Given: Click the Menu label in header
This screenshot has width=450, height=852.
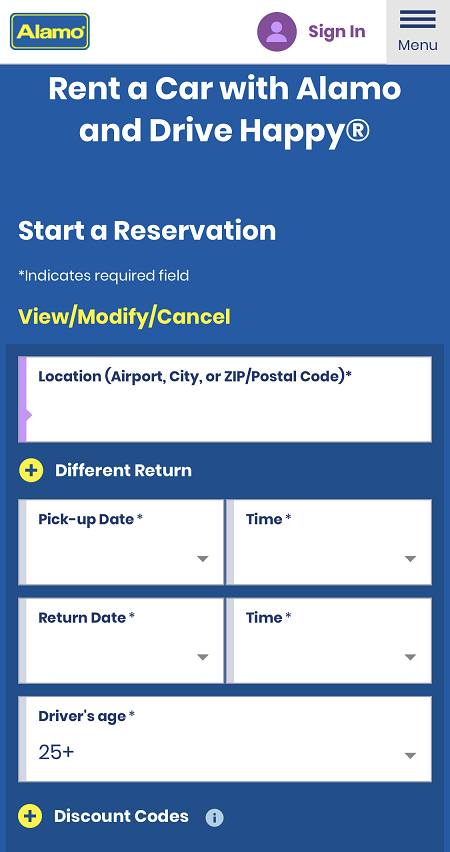Looking at the screenshot, I should click(417, 45).
